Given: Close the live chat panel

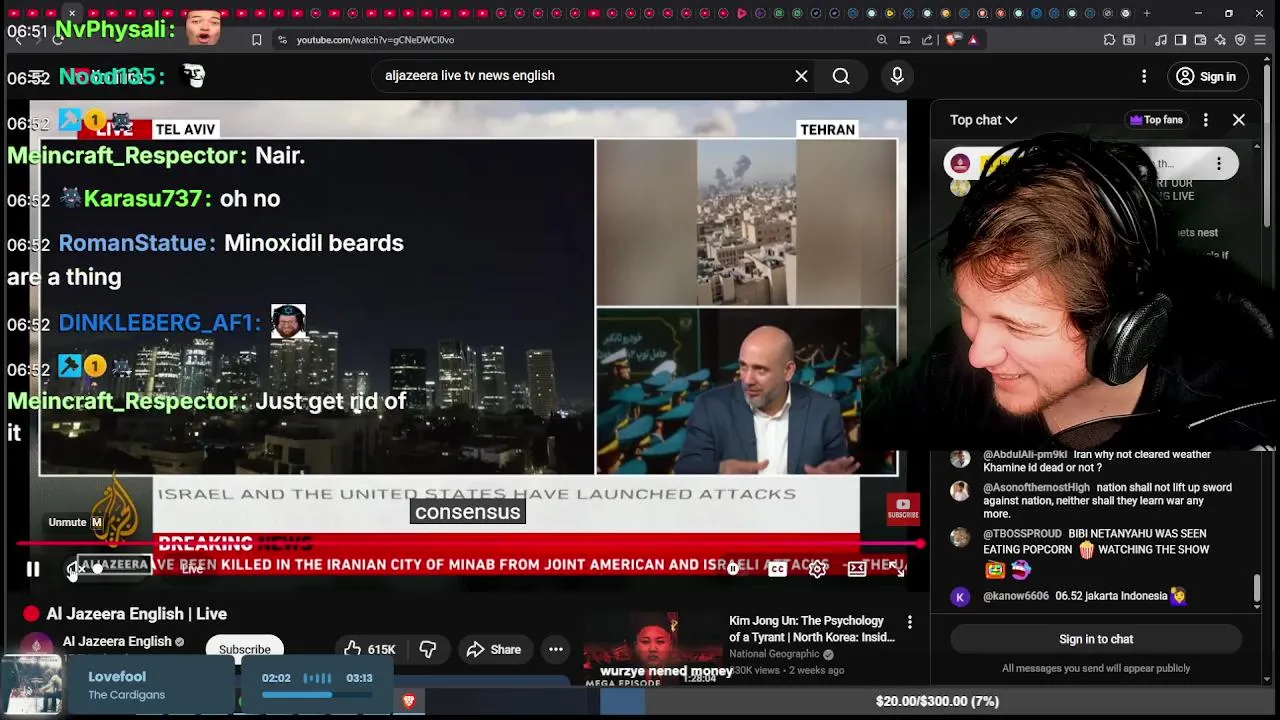Looking at the screenshot, I should (1238, 120).
